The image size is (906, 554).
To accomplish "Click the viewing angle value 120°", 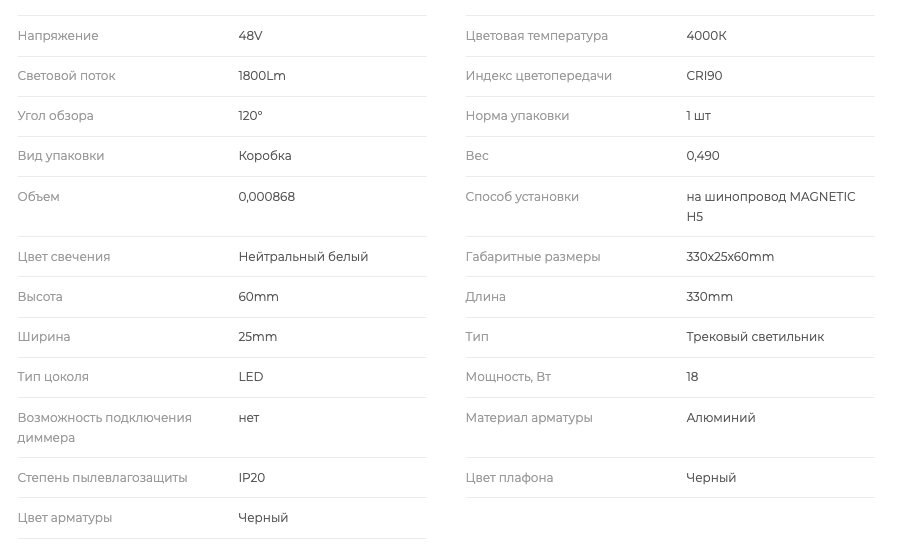I will (250, 116).
